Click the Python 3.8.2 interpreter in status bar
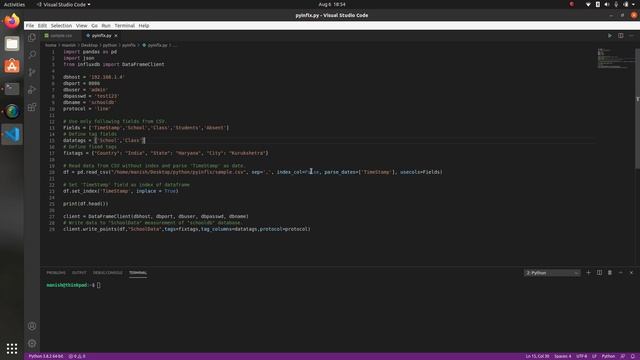Viewport: 640px width, 360px height. [x=46, y=356]
